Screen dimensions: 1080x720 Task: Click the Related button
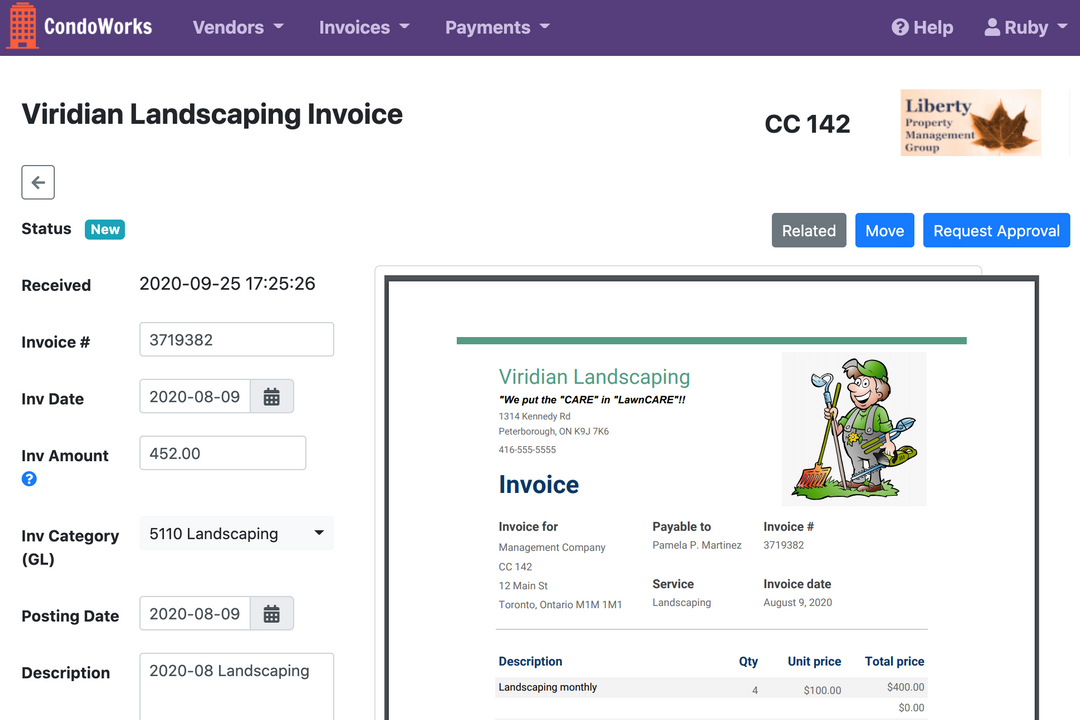click(x=808, y=230)
